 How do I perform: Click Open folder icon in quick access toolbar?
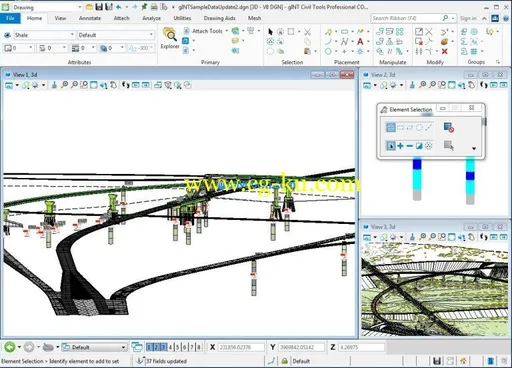89,7
